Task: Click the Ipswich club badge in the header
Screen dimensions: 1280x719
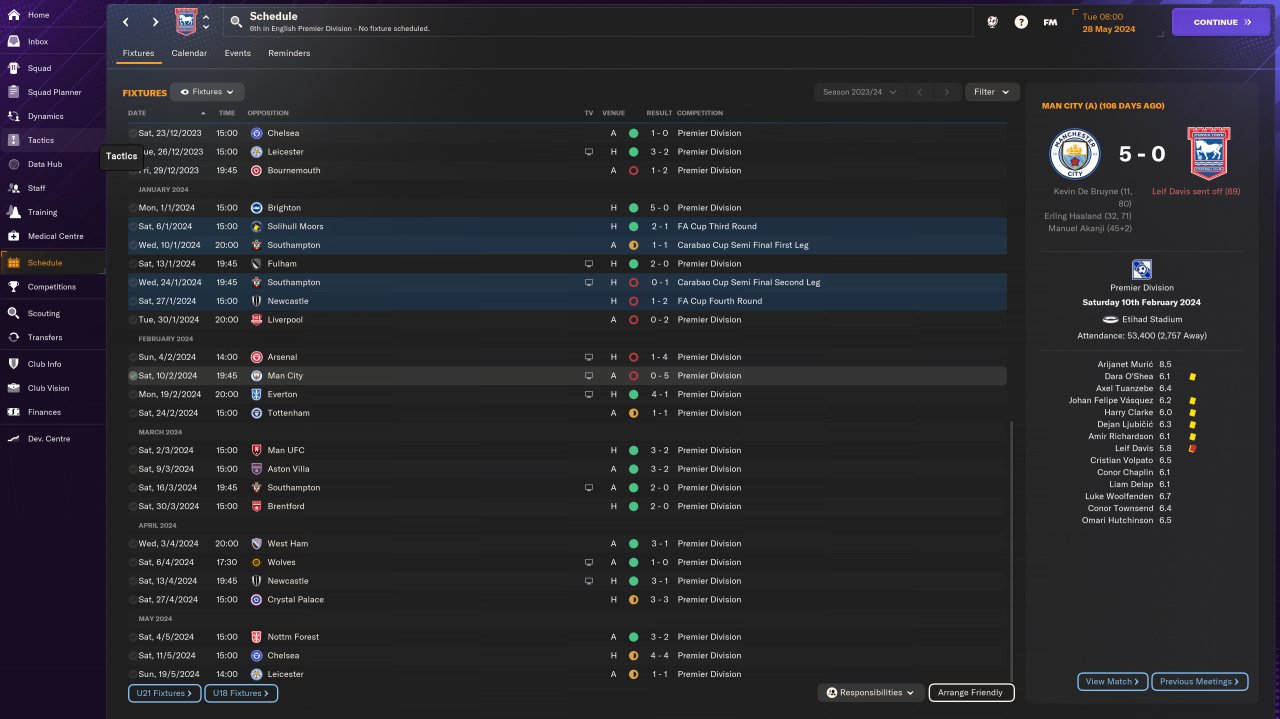Action: tap(186, 22)
